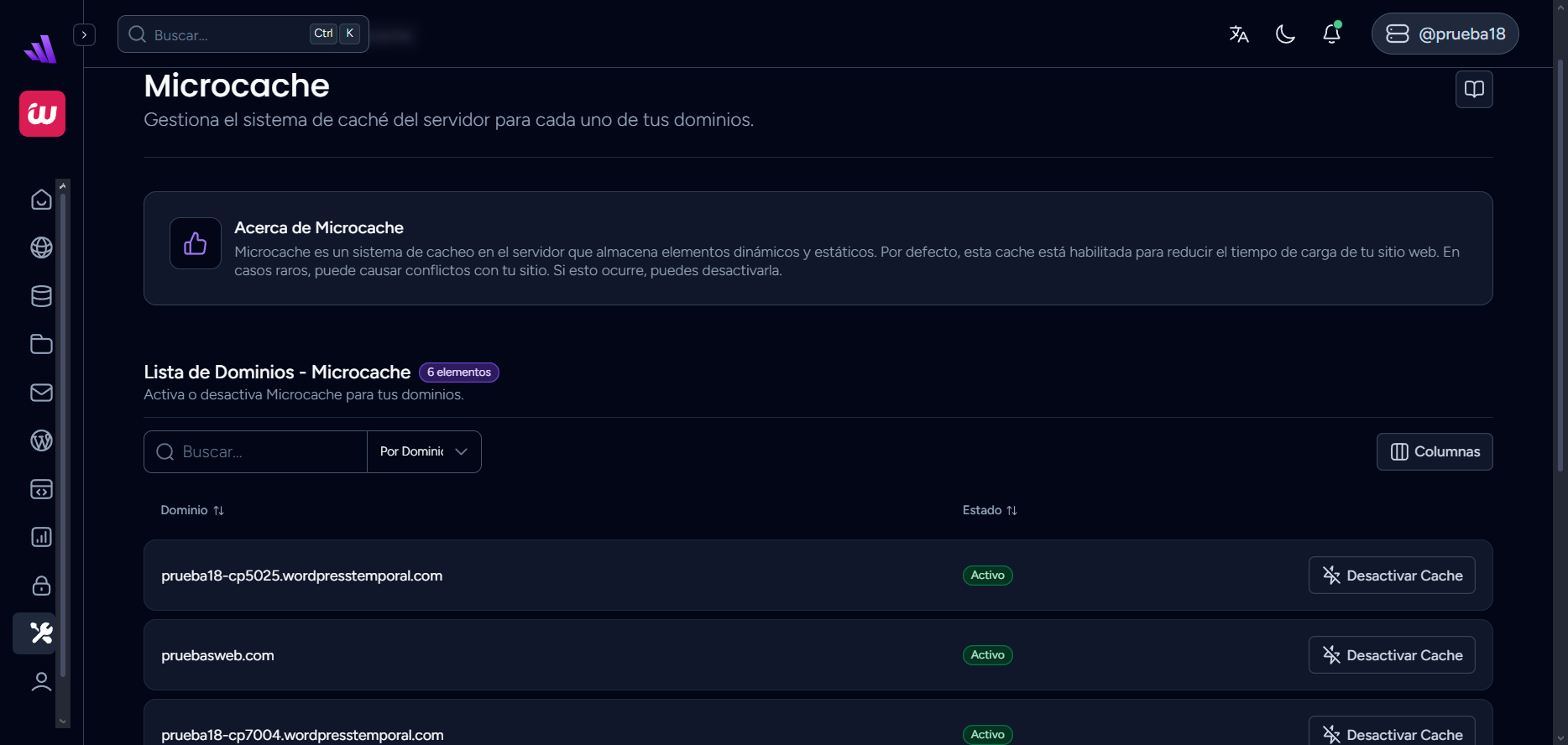Open the home dashboard sidebar icon

tap(41, 200)
